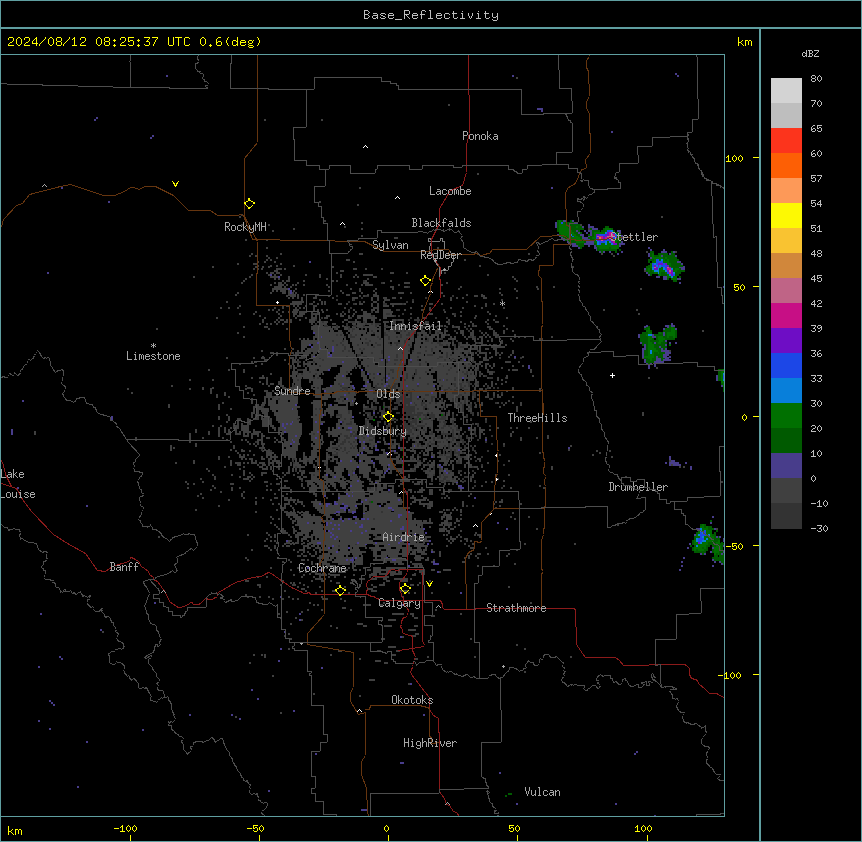Pick the red 65-60 dBZ legend swatch
This screenshot has height=842, width=862.
786,141
